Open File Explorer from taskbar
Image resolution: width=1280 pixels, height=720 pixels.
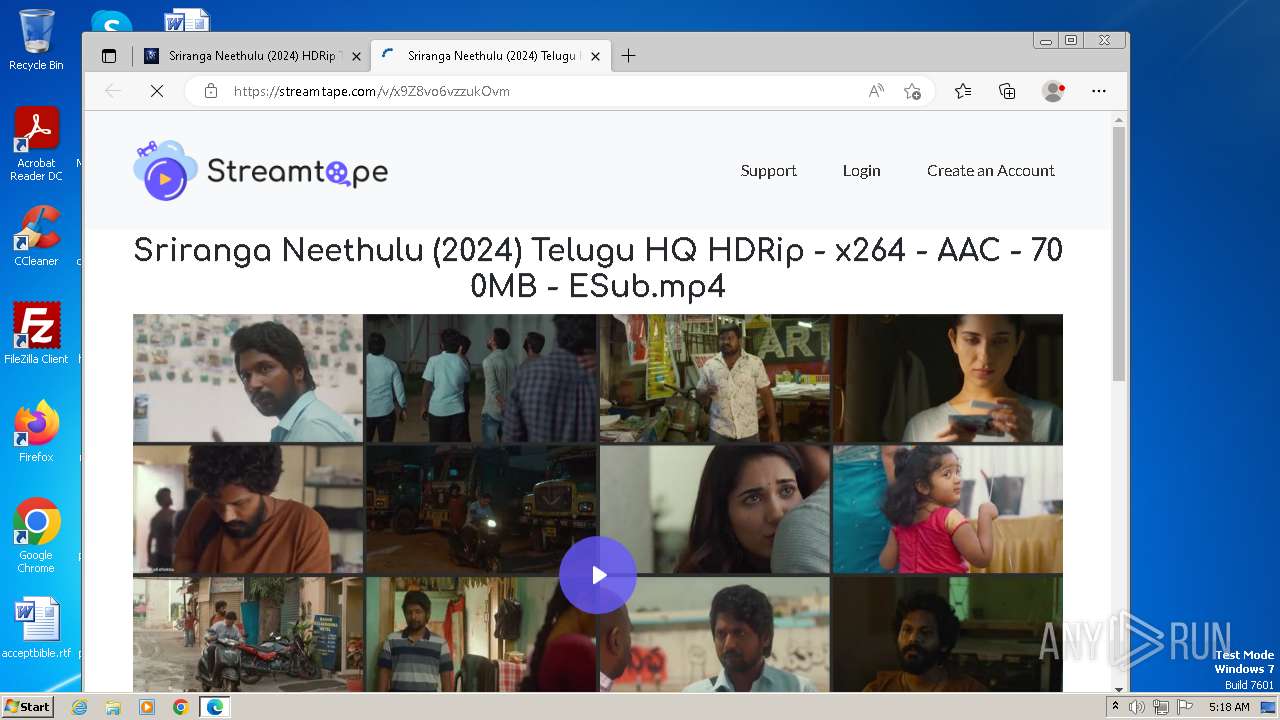[113, 707]
